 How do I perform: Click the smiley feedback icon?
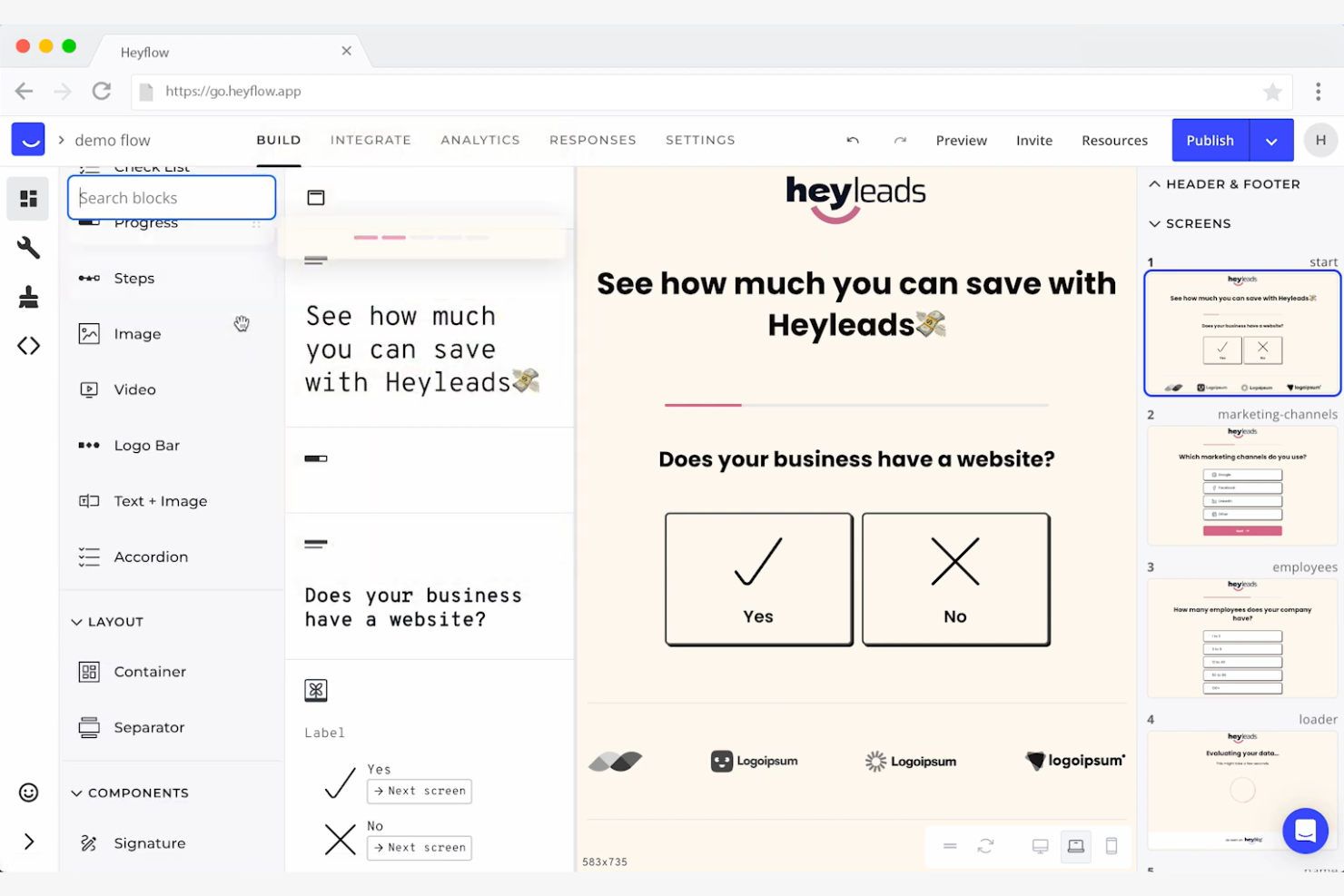pos(28,793)
